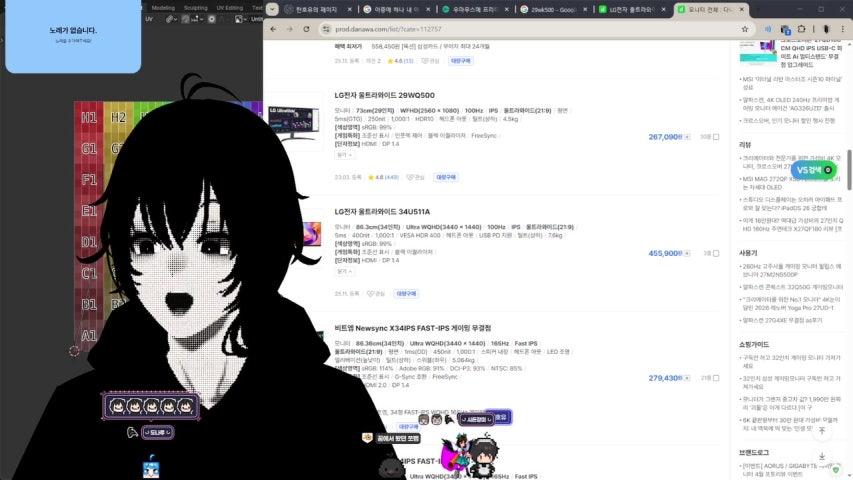Check the compare box for Newsync X34IPS
The height and width of the screenshot is (480, 853).
[716, 378]
